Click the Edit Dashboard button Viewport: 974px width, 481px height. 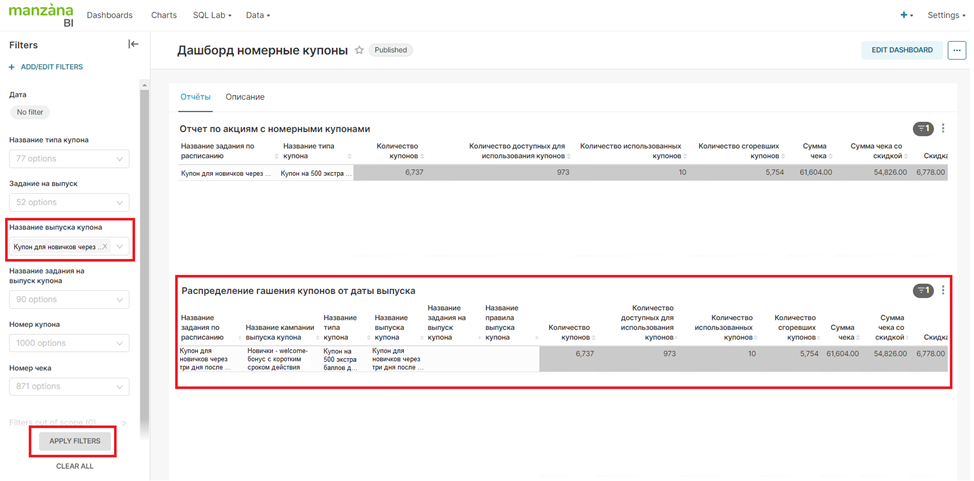coord(901,50)
